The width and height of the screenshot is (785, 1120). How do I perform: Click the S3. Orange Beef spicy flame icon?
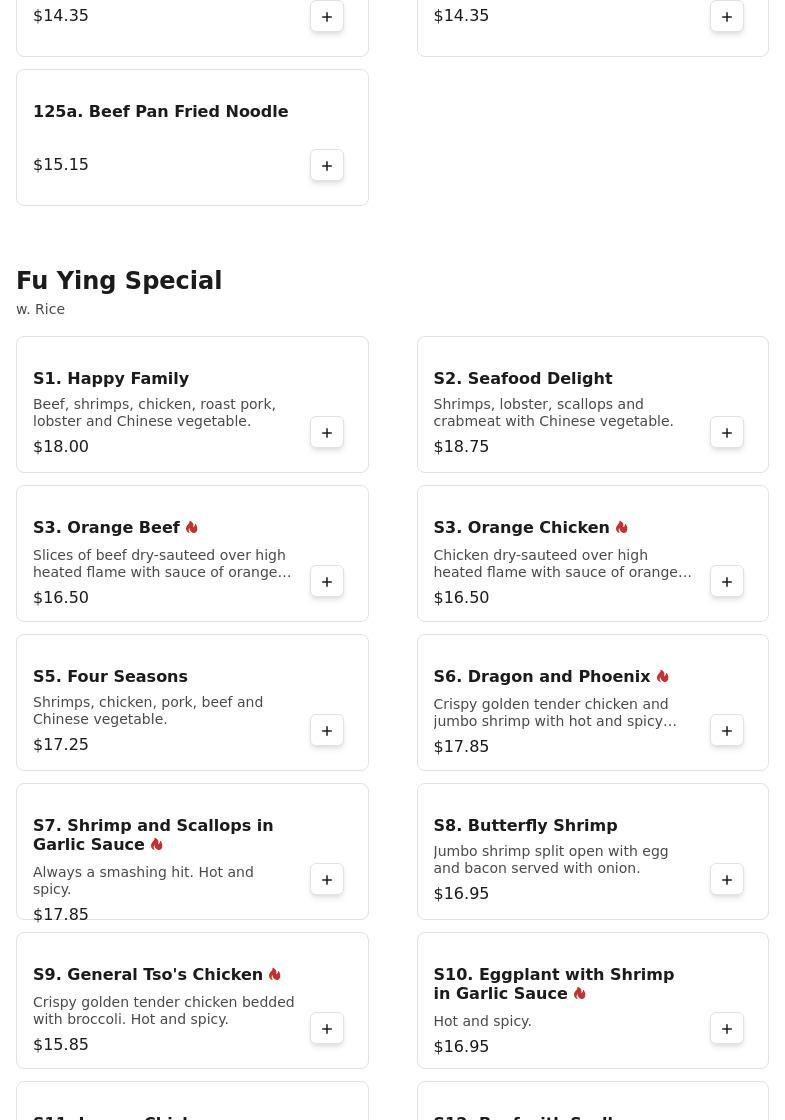192,527
